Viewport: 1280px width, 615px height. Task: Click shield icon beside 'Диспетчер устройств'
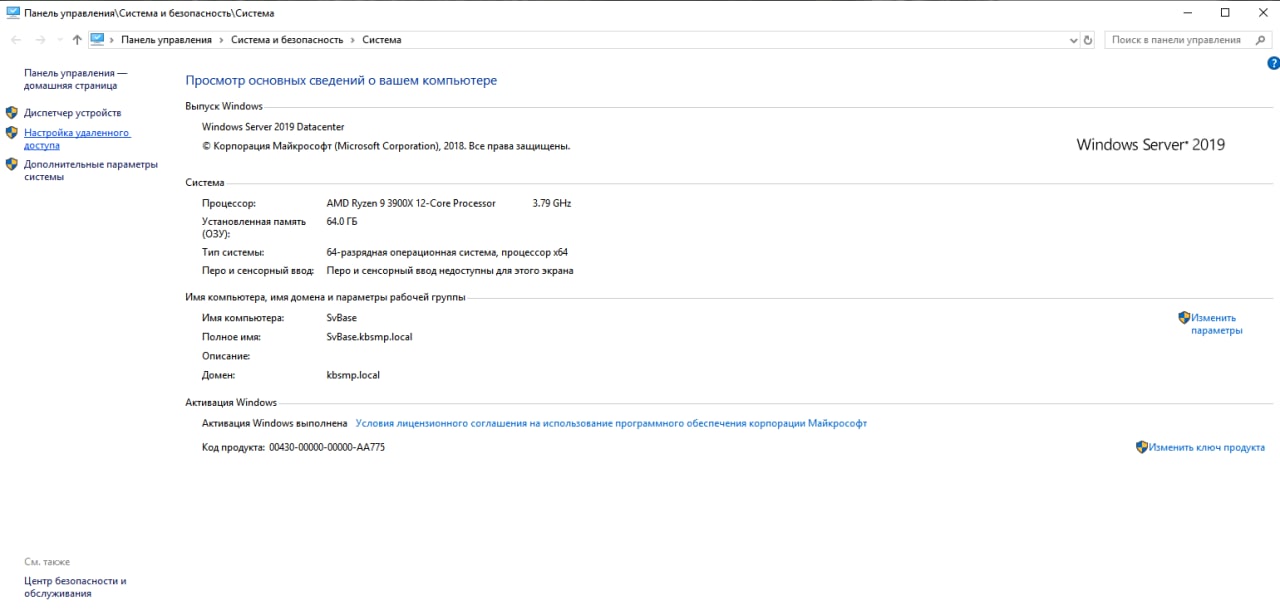(12, 113)
